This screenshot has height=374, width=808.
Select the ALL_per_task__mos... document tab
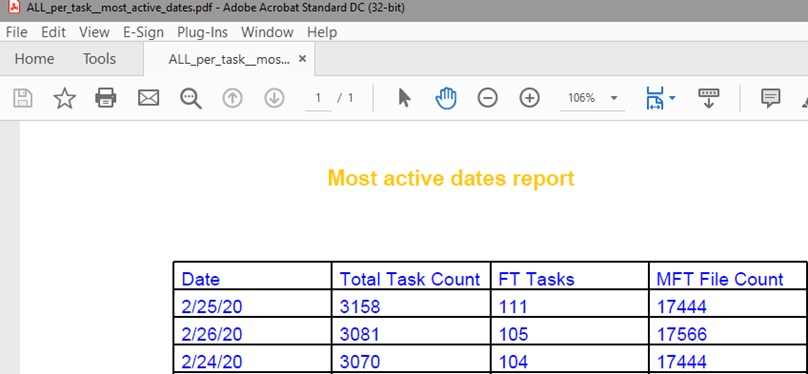coord(229,60)
